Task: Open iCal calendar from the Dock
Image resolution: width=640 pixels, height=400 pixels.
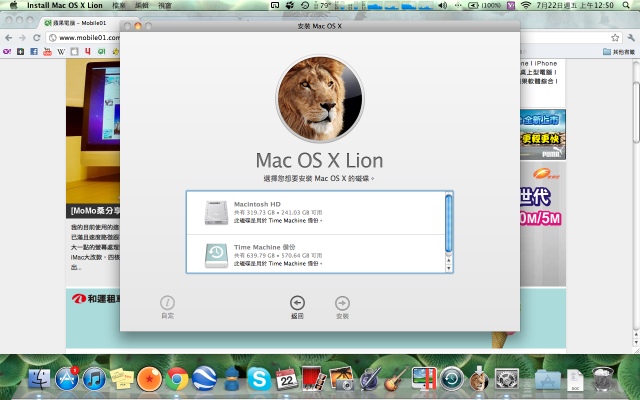Action: 287,379
